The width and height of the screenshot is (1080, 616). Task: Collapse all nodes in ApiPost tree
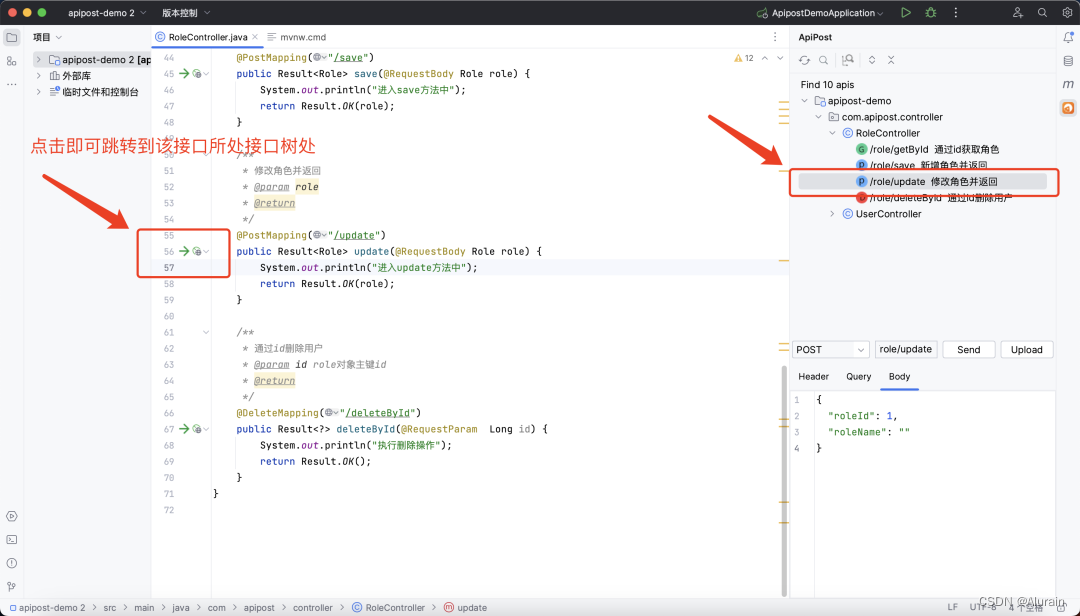tap(891, 60)
